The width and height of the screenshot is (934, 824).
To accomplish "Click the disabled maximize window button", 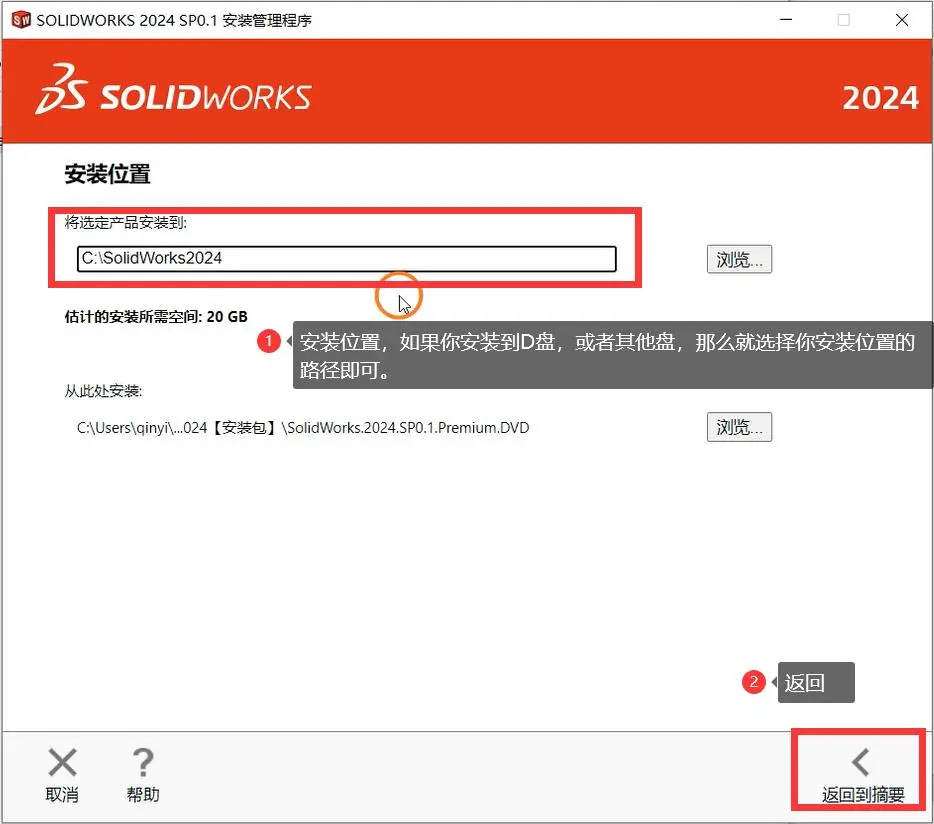I will [843, 20].
